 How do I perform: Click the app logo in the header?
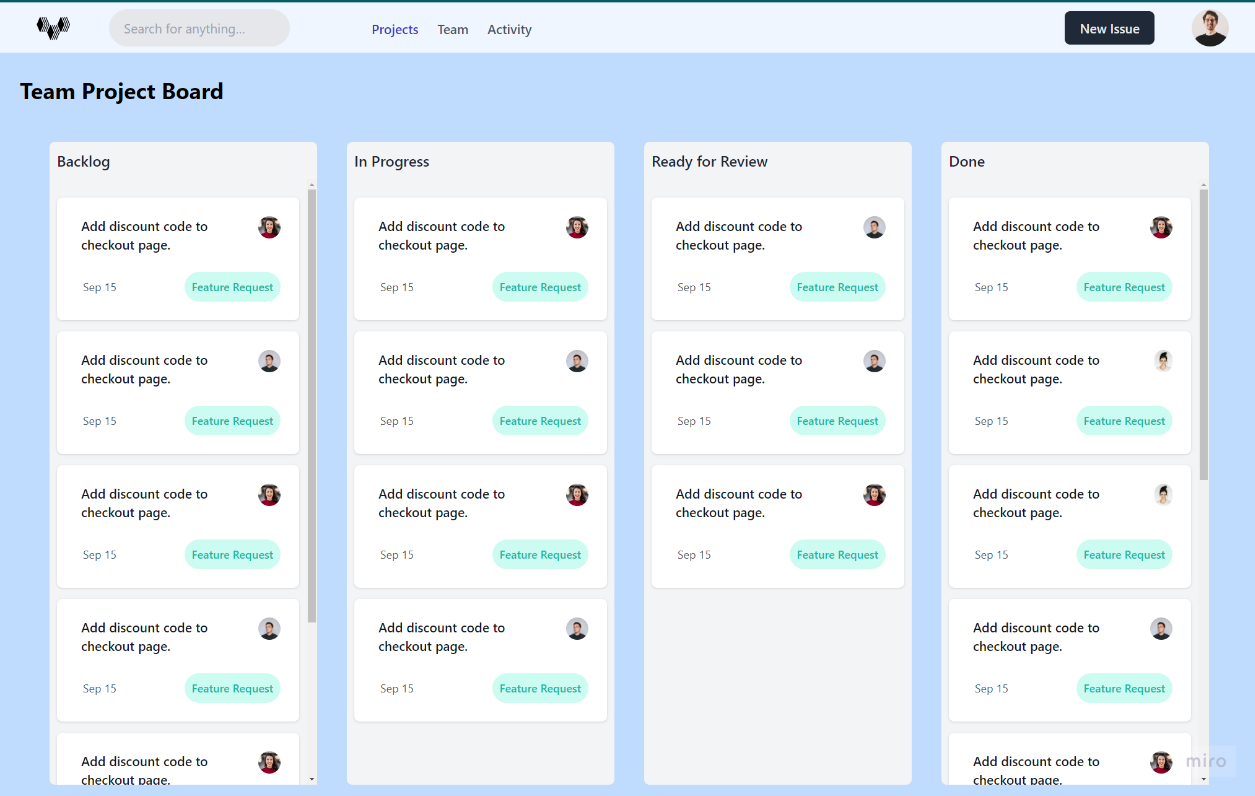click(x=53, y=28)
